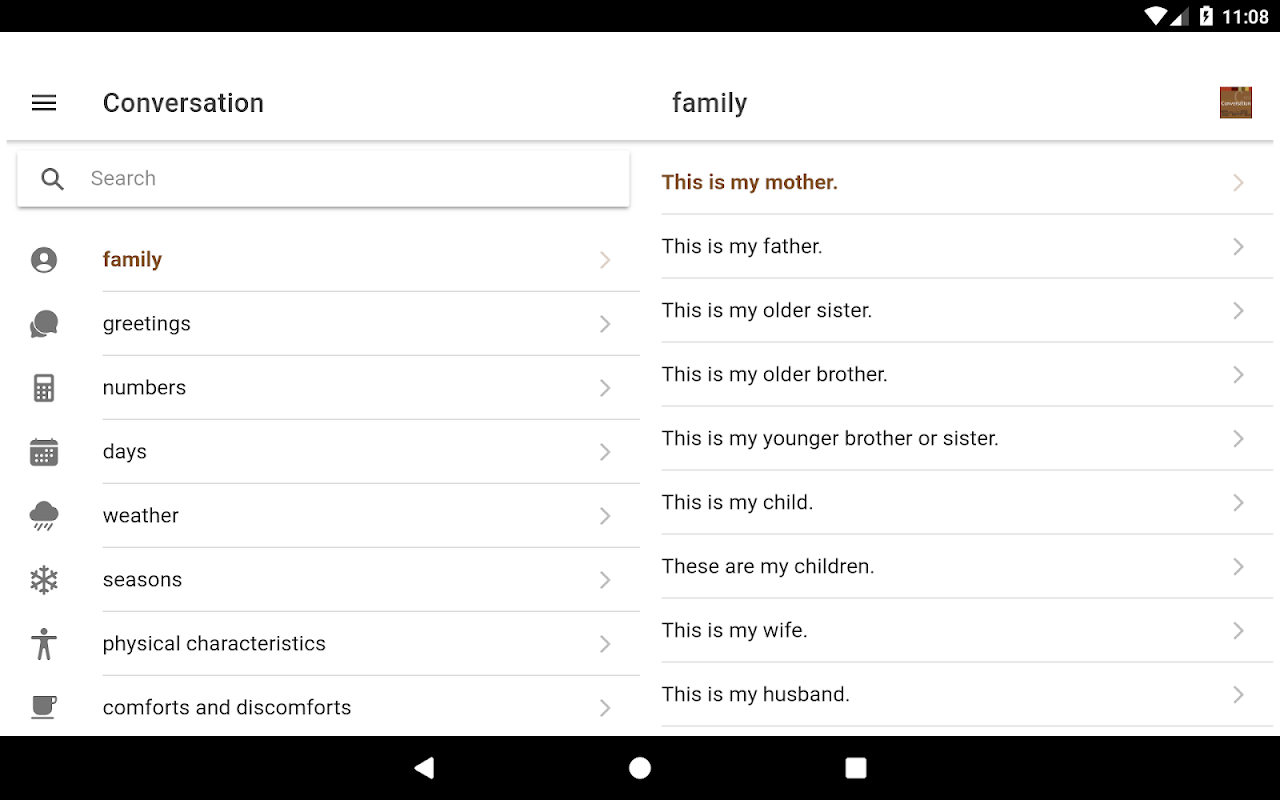Image resolution: width=1280 pixels, height=800 pixels.
Task: Click the comforts coffee cup icon
Action: 44,707
